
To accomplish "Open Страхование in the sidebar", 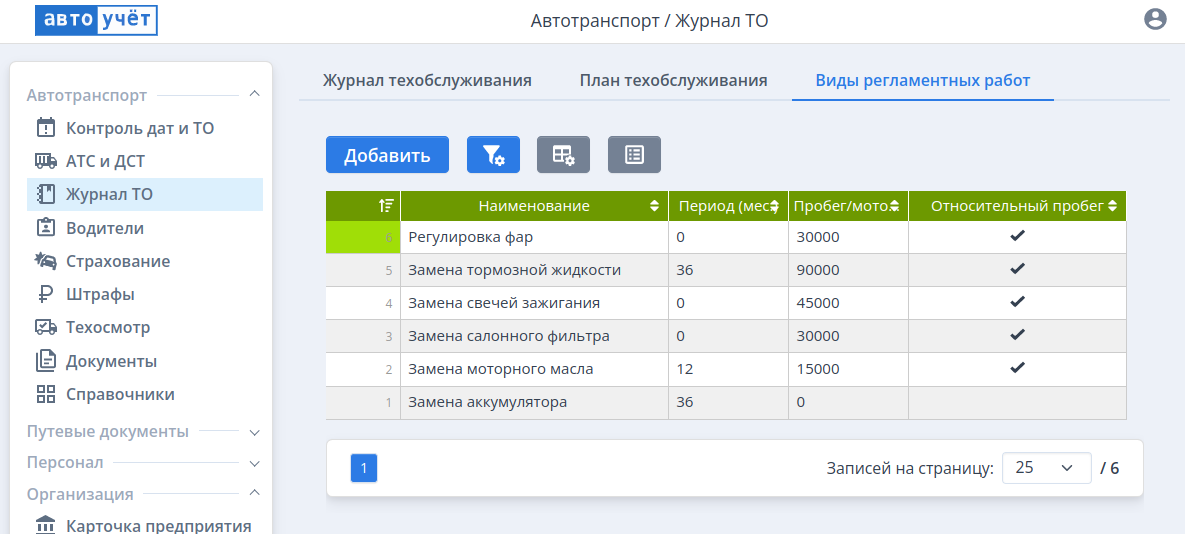I will click(x=117, y=261).
